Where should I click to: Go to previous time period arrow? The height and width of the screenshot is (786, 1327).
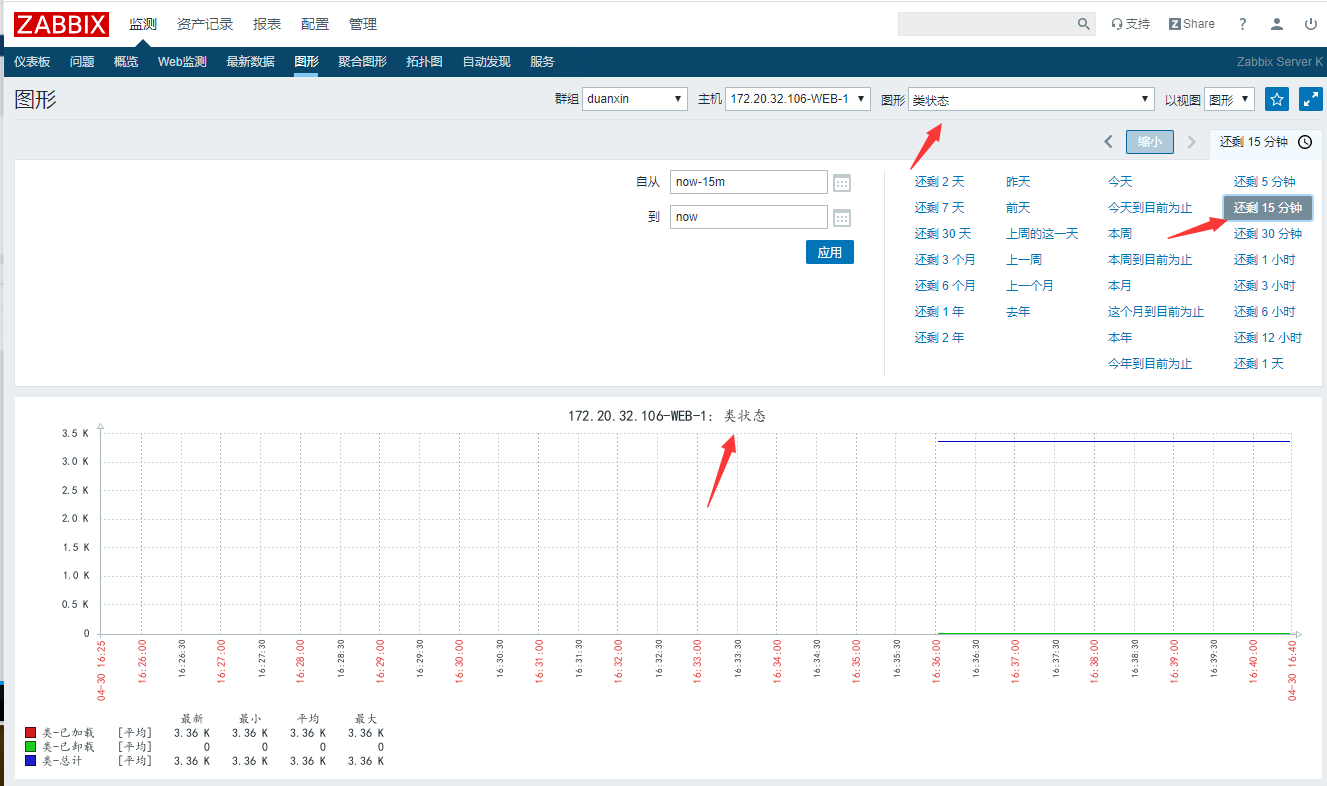[1108, 142]
